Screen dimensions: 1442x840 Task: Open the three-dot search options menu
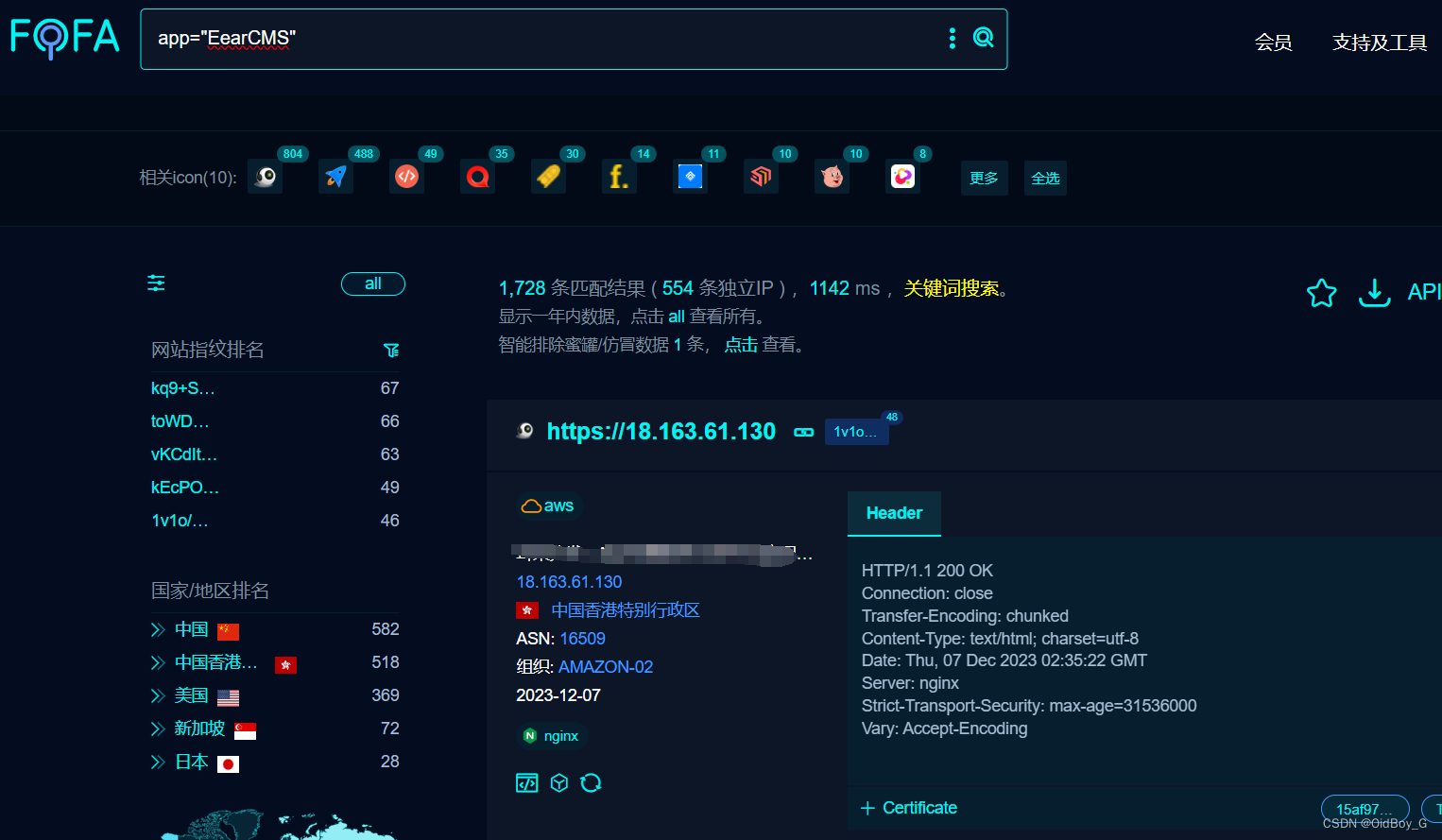(x=953, y=38)
